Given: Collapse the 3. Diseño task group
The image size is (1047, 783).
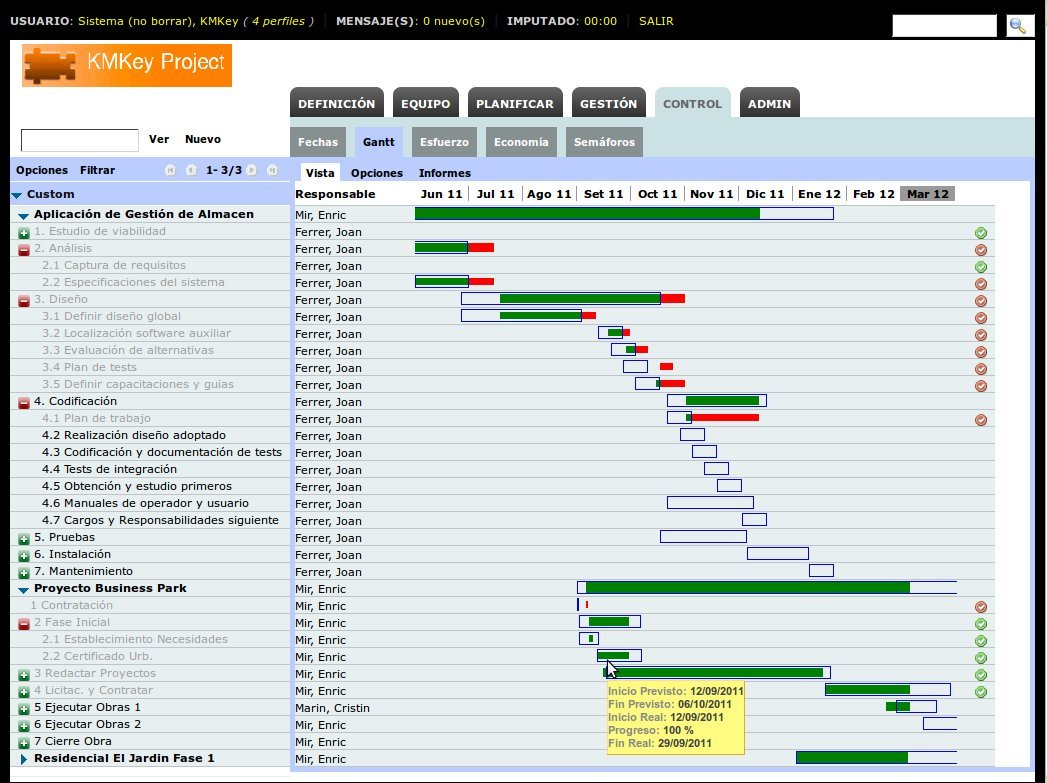Looking at the screenshot, I should 24,301.
